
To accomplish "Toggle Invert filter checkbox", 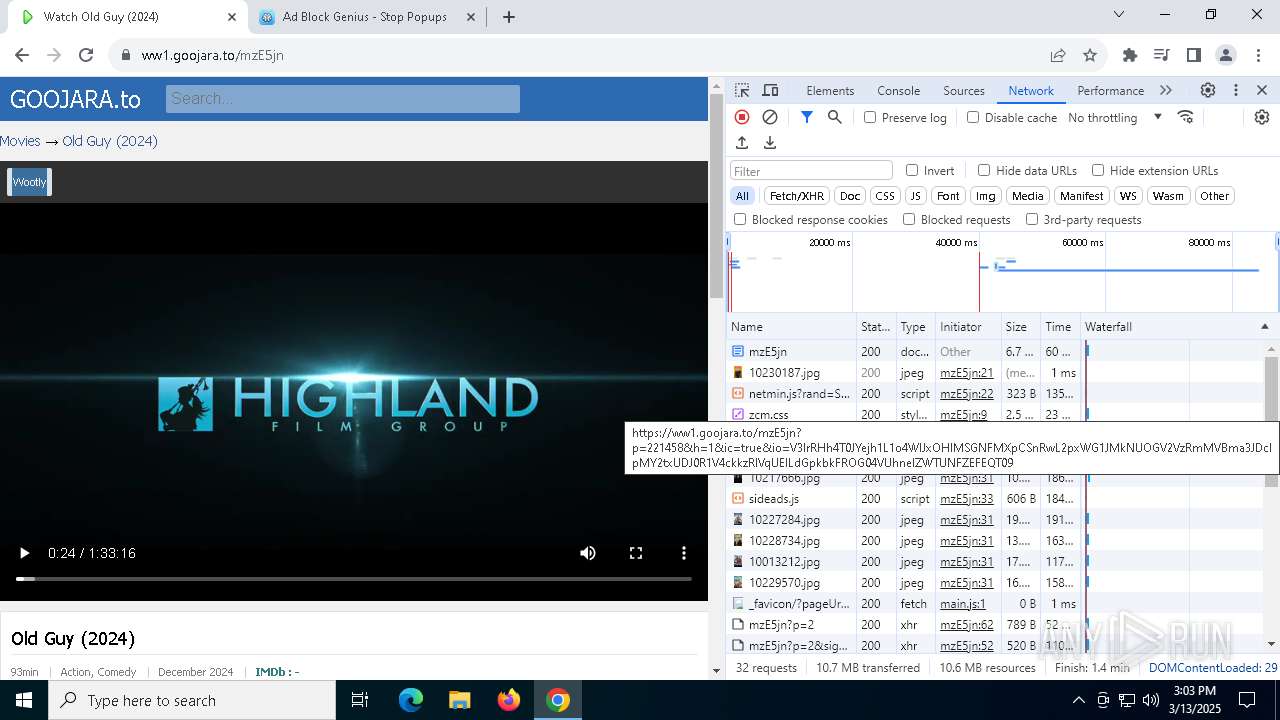I will (x=912, y=170).
